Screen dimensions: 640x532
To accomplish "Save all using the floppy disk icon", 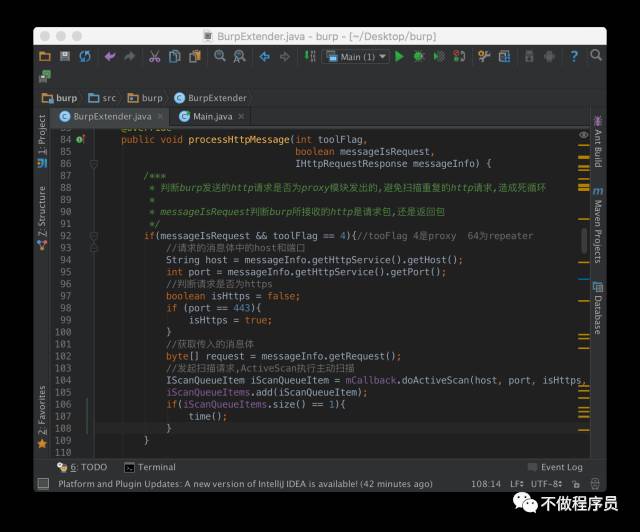I will tap(65, 56).
